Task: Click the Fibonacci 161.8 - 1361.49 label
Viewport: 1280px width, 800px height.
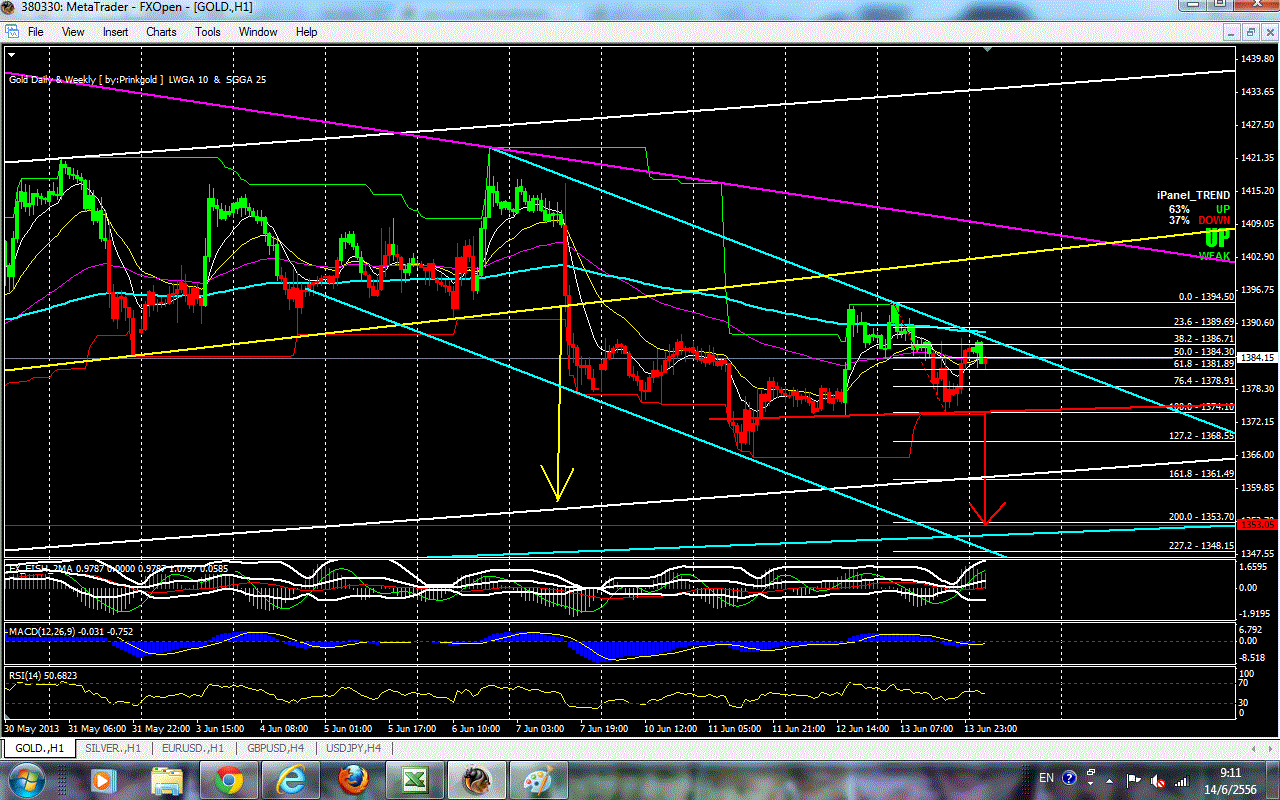Action: 1201,474
